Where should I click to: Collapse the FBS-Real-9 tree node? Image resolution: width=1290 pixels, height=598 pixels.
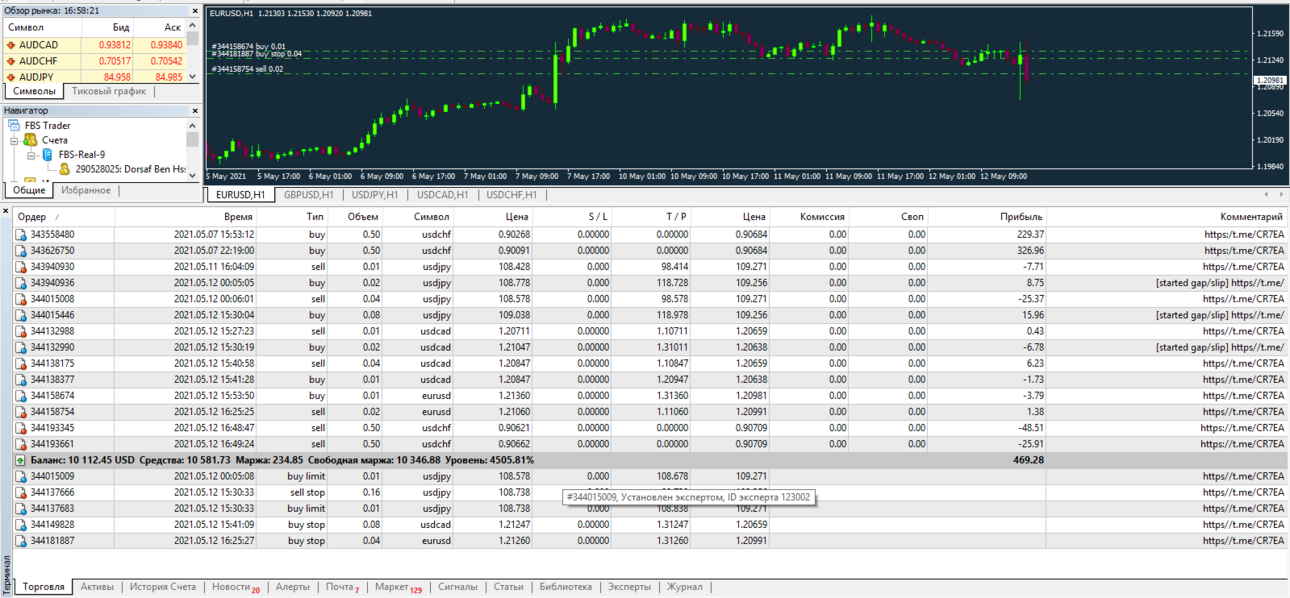pos(31,155)
